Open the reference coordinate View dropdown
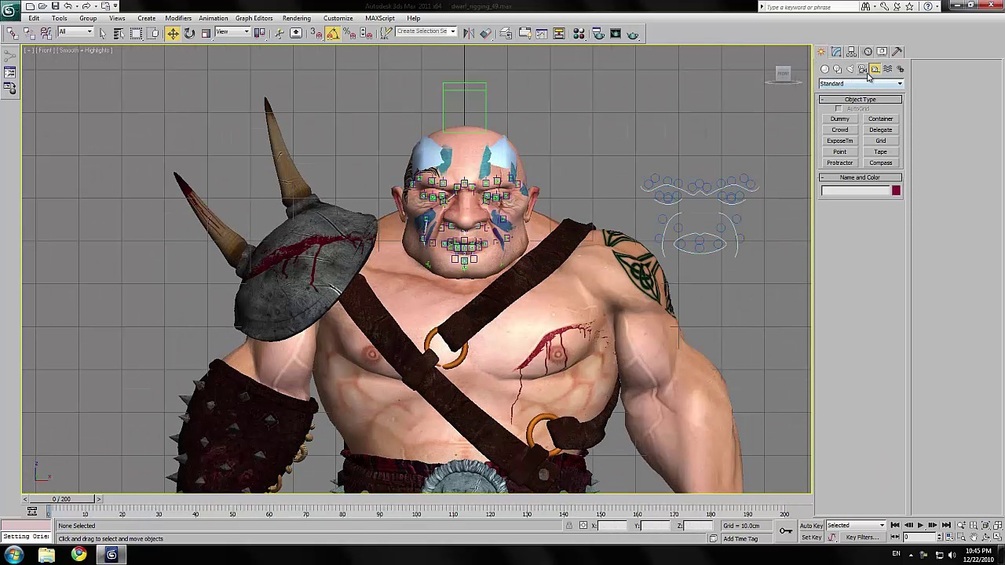Viewport: 1005px width, 565px height. tap(232, 31)
